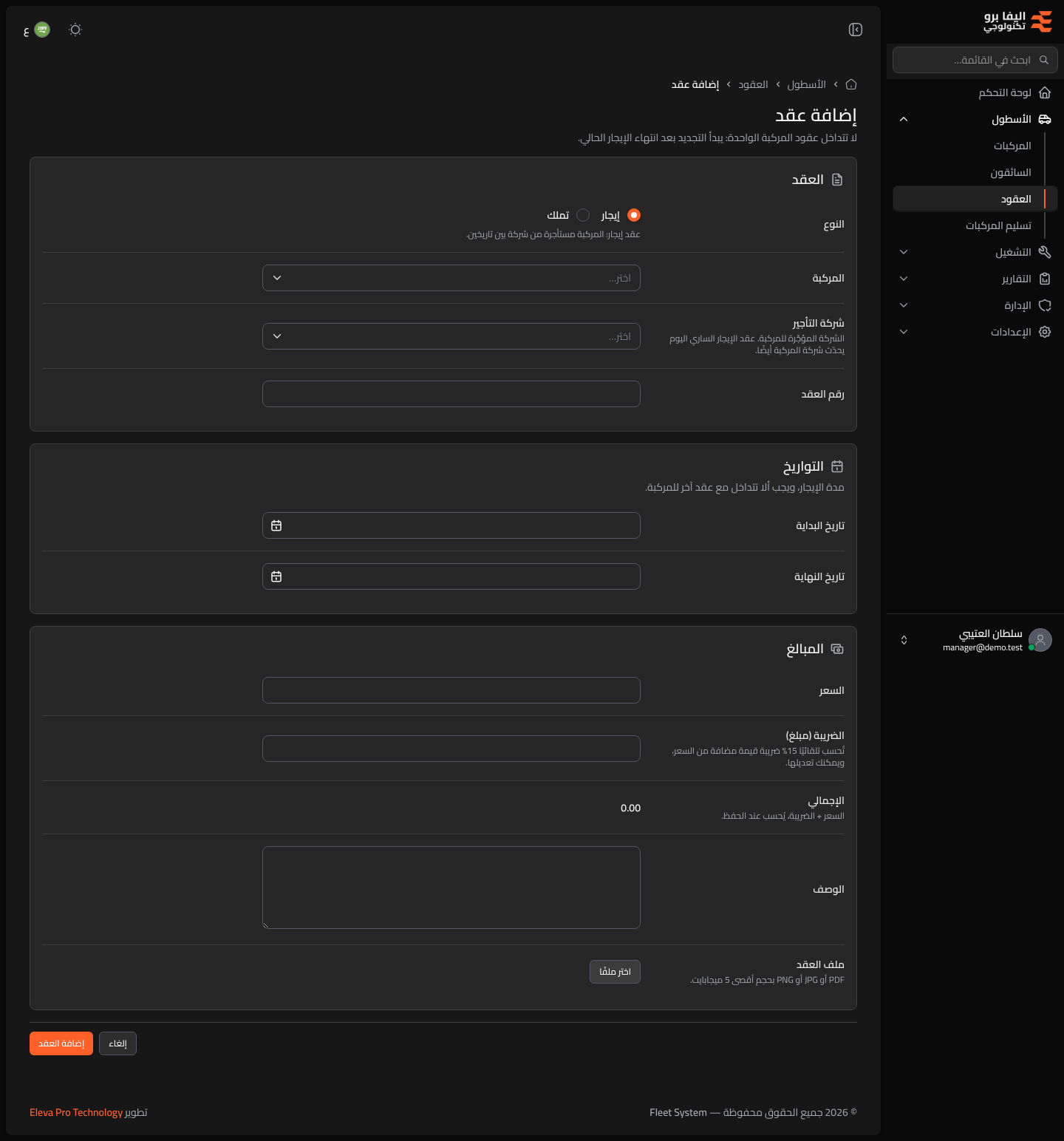The height and width of the screenshot is (1141, 1064).
Task: Focus the الضريبة (مبلغ) input field
Action: point(451,749)
